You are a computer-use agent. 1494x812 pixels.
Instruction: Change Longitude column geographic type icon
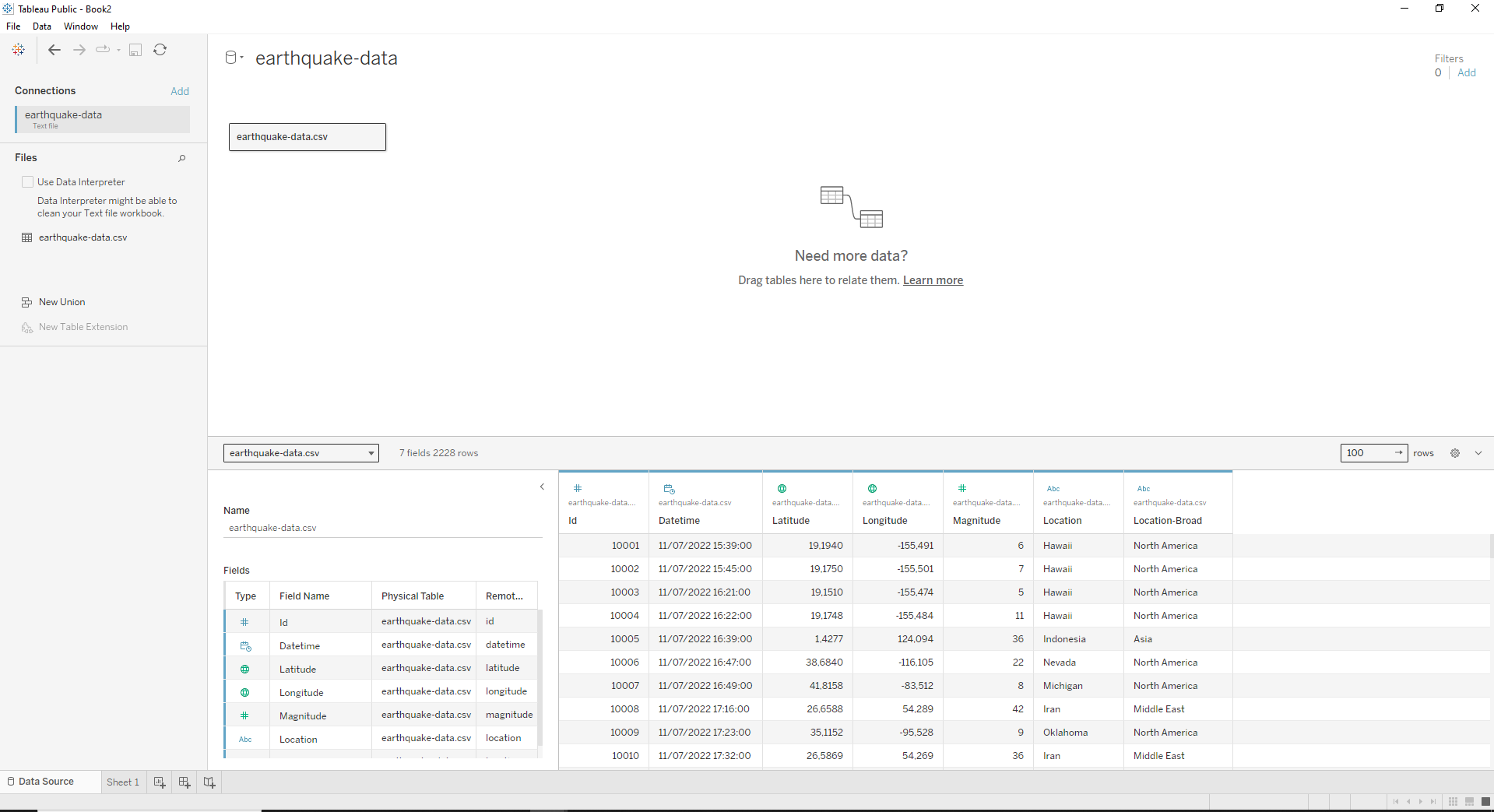[x=872, y=488]
